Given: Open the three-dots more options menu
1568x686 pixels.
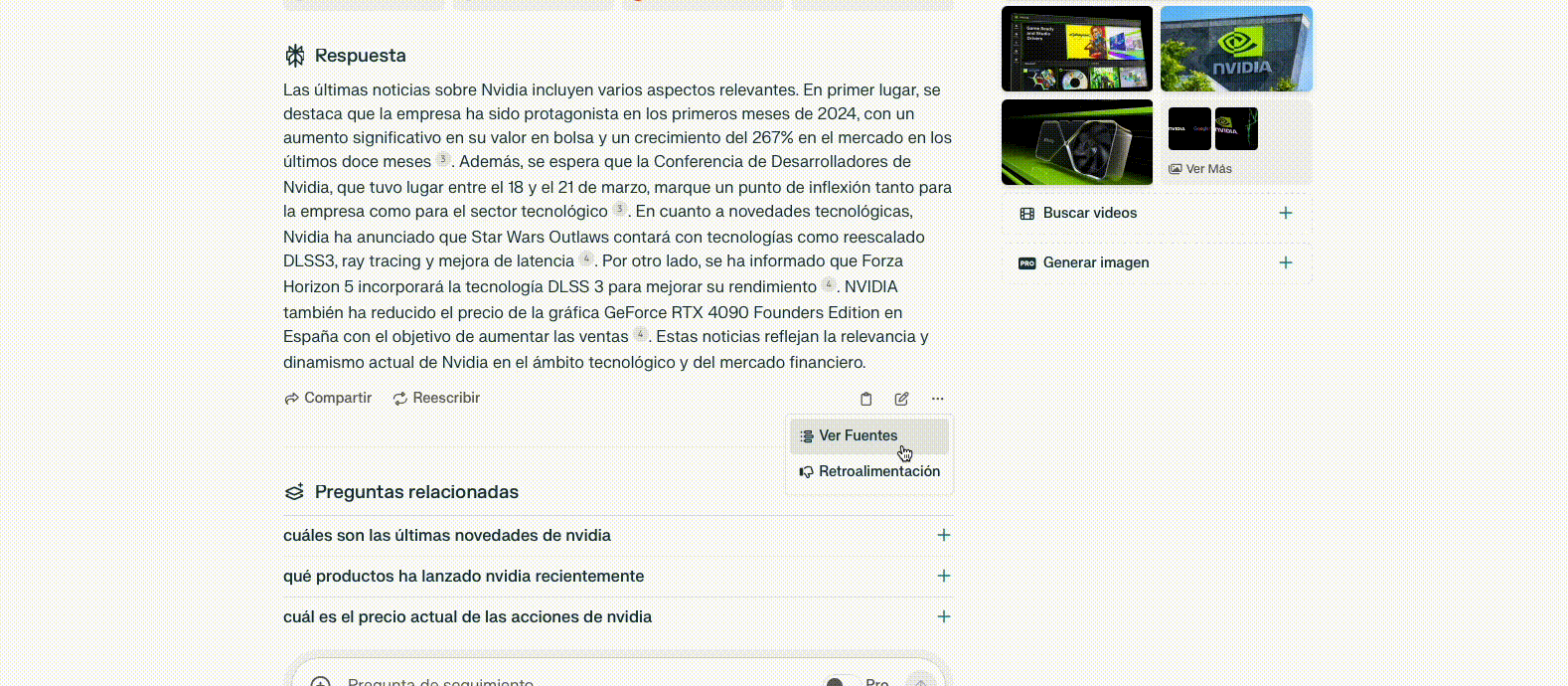Looking at the screenshot, I should [x=937, y=399].
